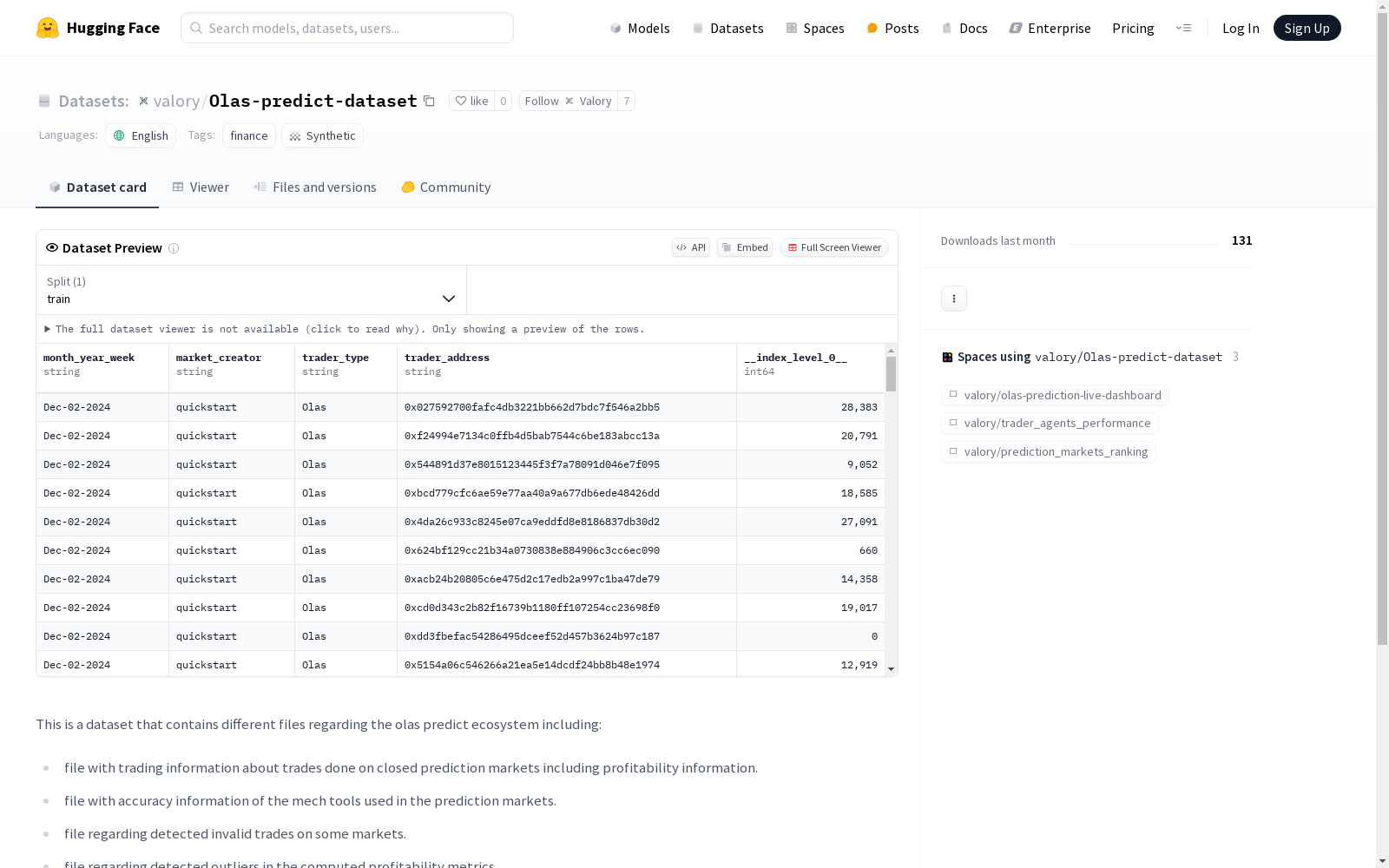Click the Spaces using count 3
1389x868 pixels.
[x=1235, y=357]
